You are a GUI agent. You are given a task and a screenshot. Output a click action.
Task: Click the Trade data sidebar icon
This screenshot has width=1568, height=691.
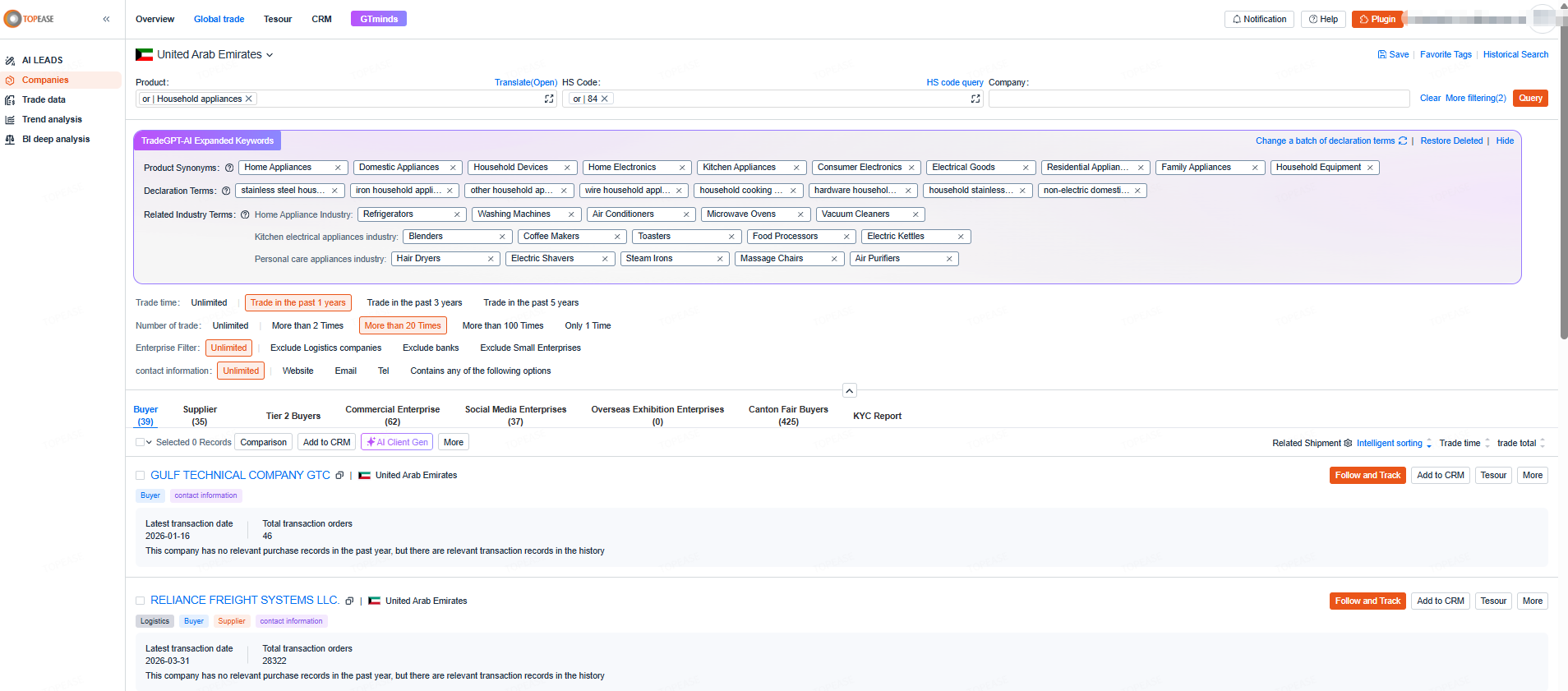point(10,100)
